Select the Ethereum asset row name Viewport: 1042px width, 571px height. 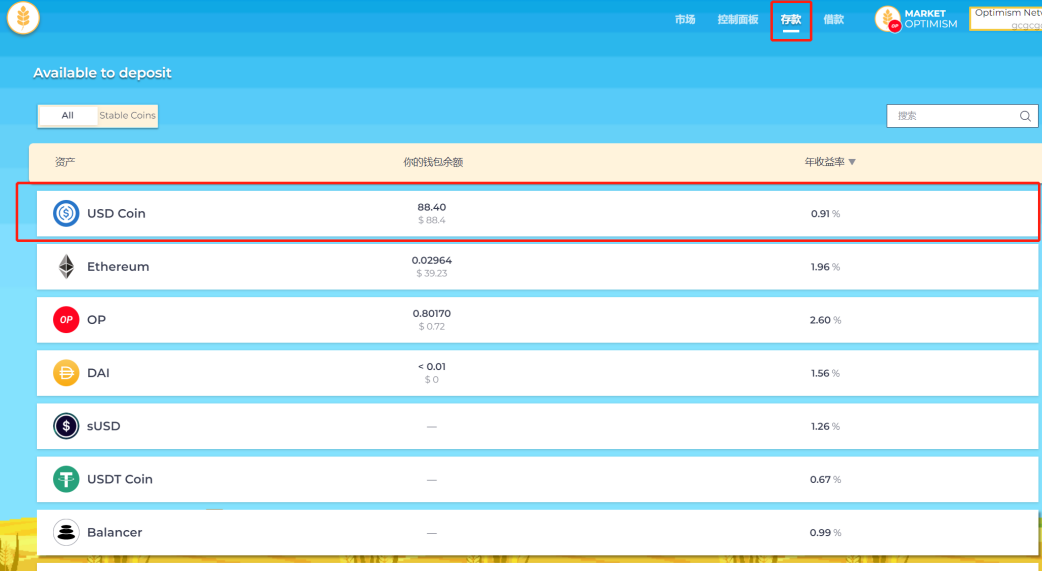tap(118, 267)
